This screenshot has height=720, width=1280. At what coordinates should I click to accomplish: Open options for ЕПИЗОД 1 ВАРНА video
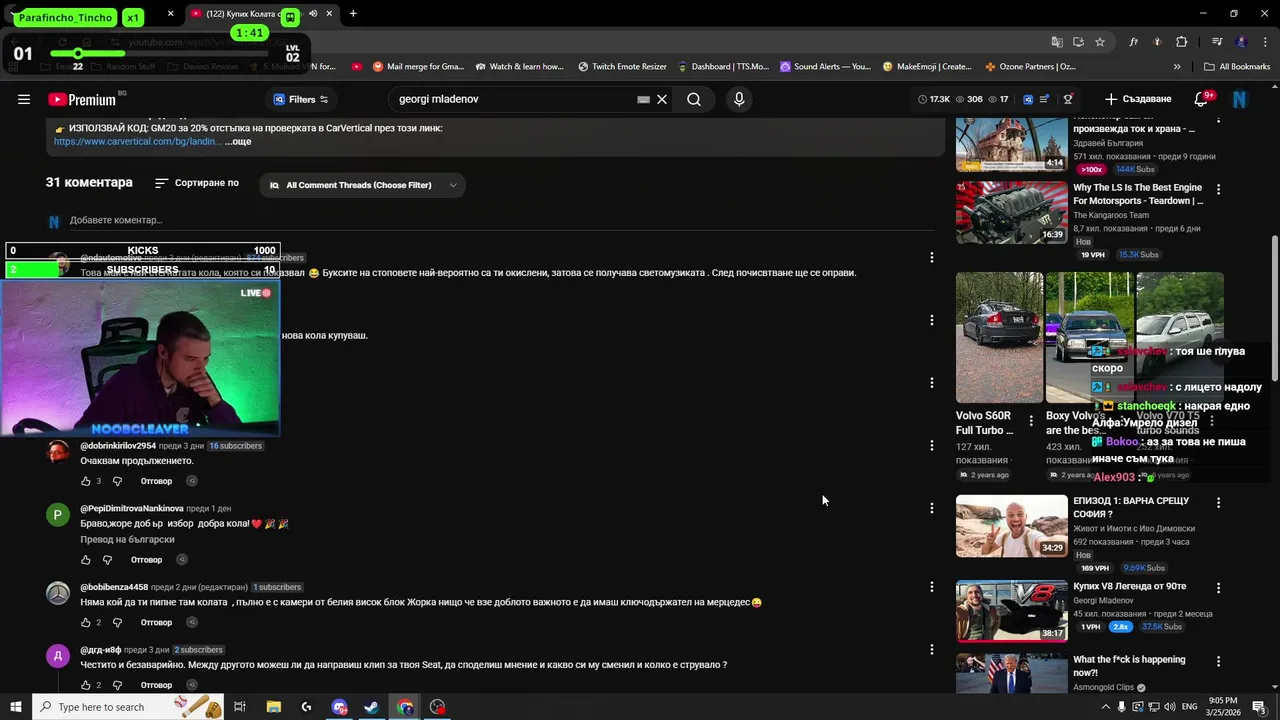coord(1218,502)
